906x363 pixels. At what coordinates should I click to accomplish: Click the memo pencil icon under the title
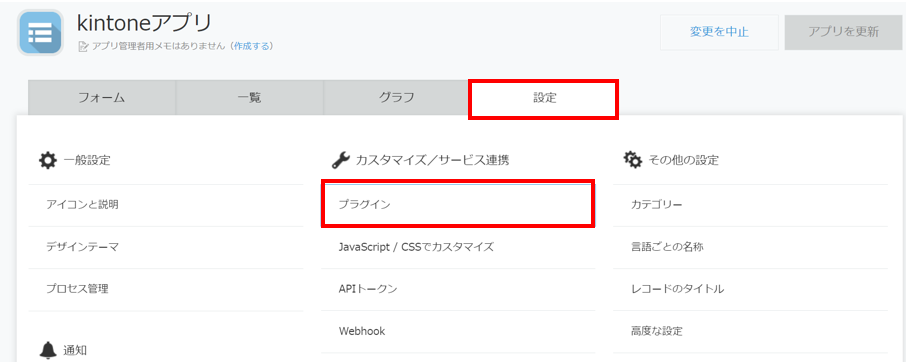[x=83, y=46]
